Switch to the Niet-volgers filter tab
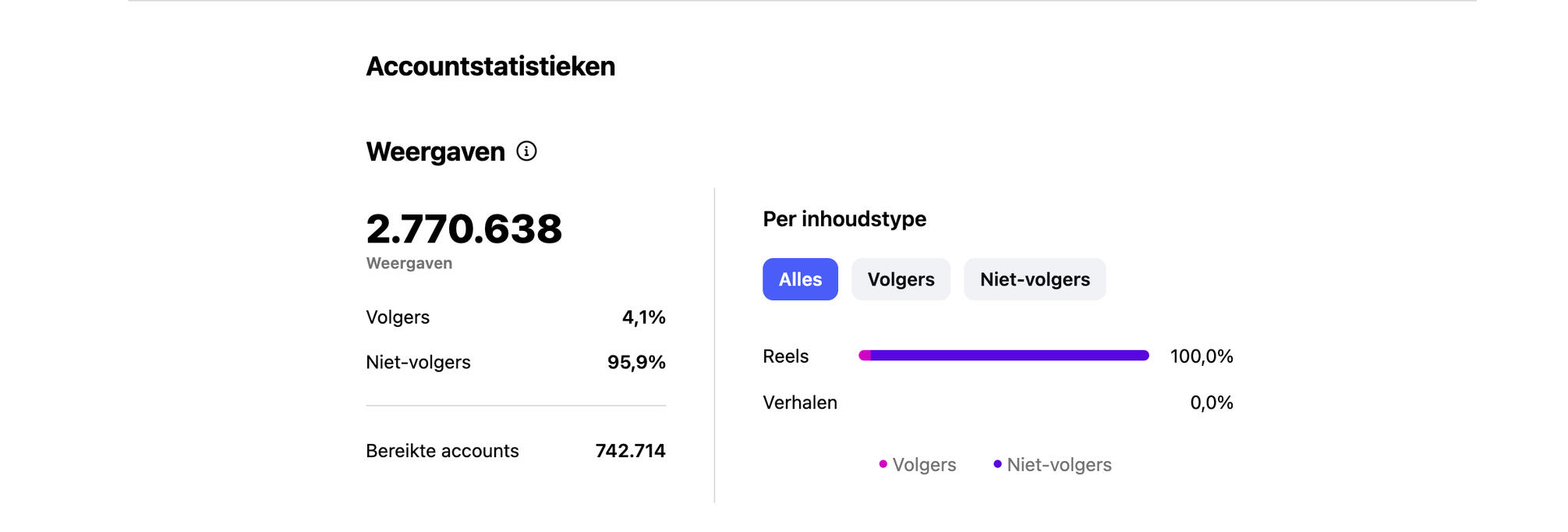Screen dimensions: 1568x532 (x=1035, y=279)
